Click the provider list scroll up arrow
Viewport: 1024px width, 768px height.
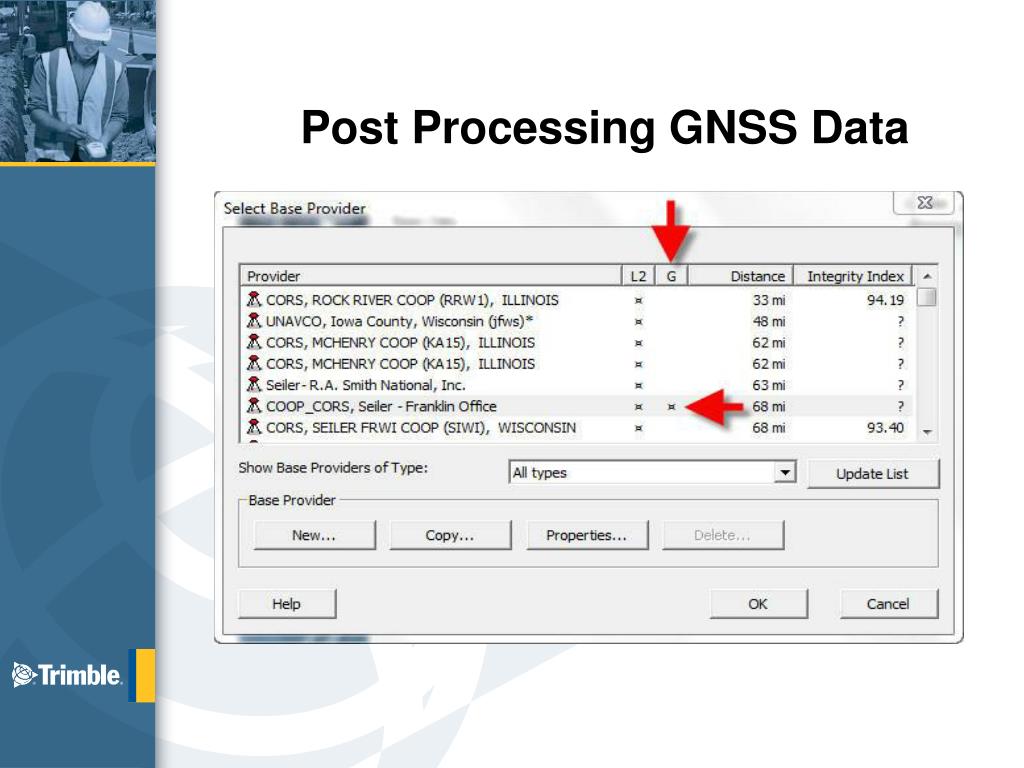pyautogui.click(x=927, y=276)
